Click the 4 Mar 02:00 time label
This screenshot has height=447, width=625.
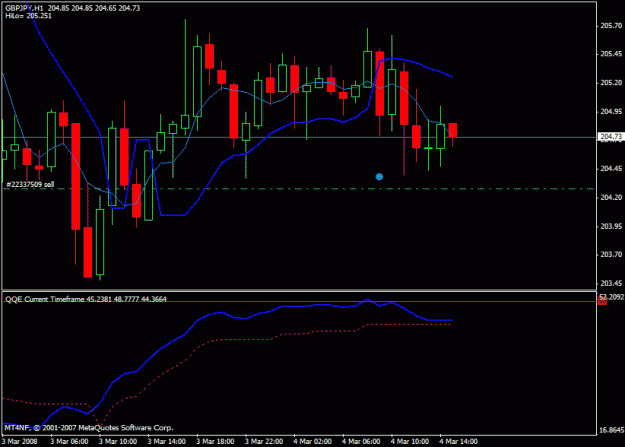click(x=312, y=441)
